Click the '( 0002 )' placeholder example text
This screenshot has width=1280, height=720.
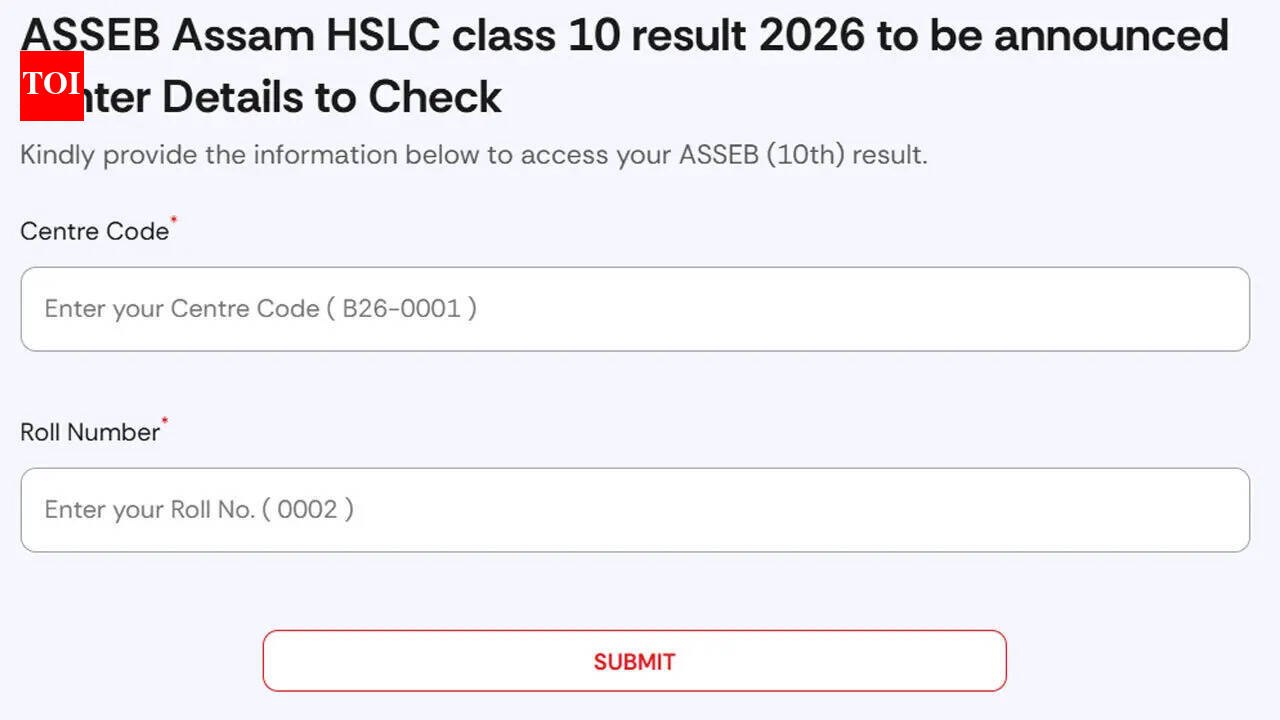click(308, 510)
